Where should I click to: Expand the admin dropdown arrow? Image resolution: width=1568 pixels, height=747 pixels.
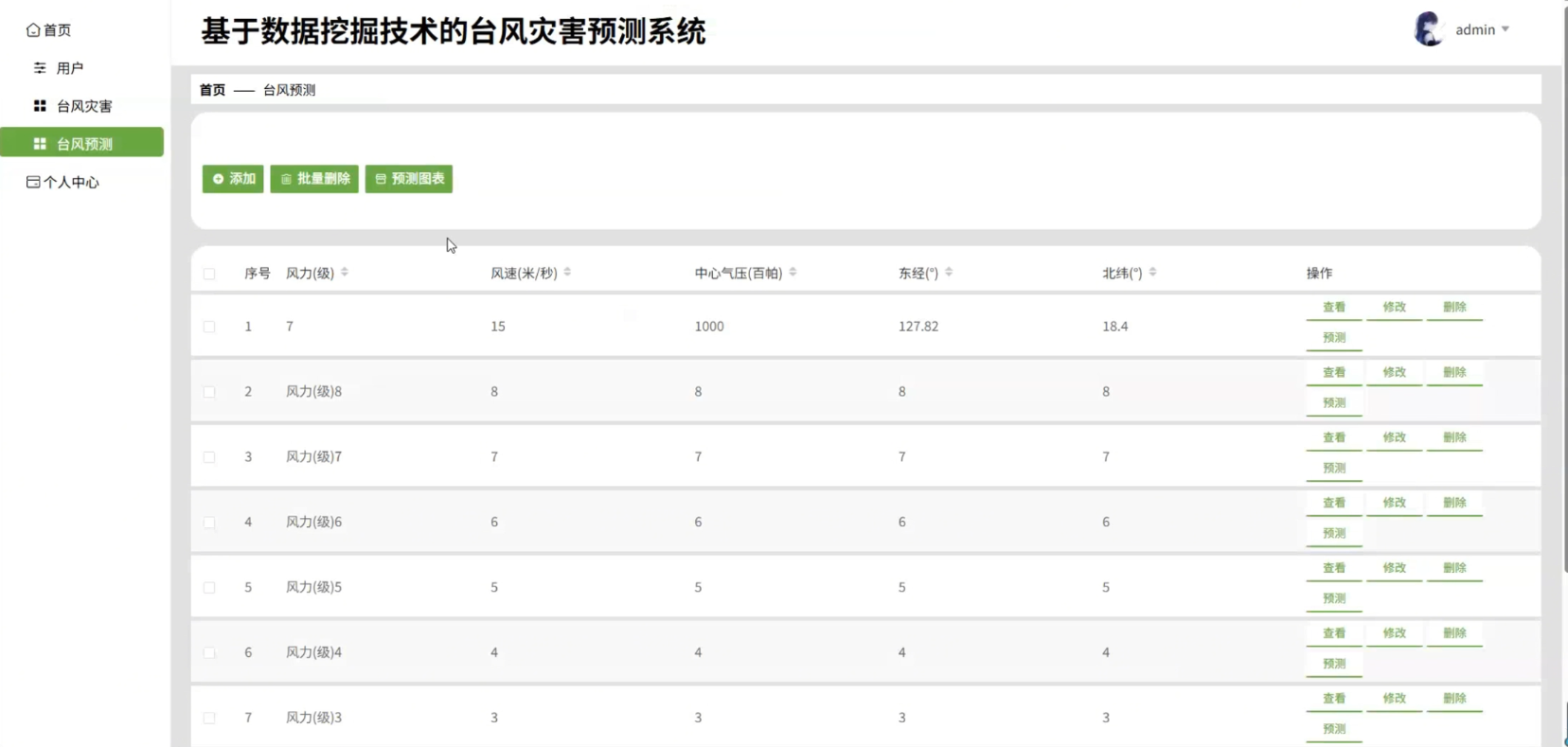coord(1506,29)
